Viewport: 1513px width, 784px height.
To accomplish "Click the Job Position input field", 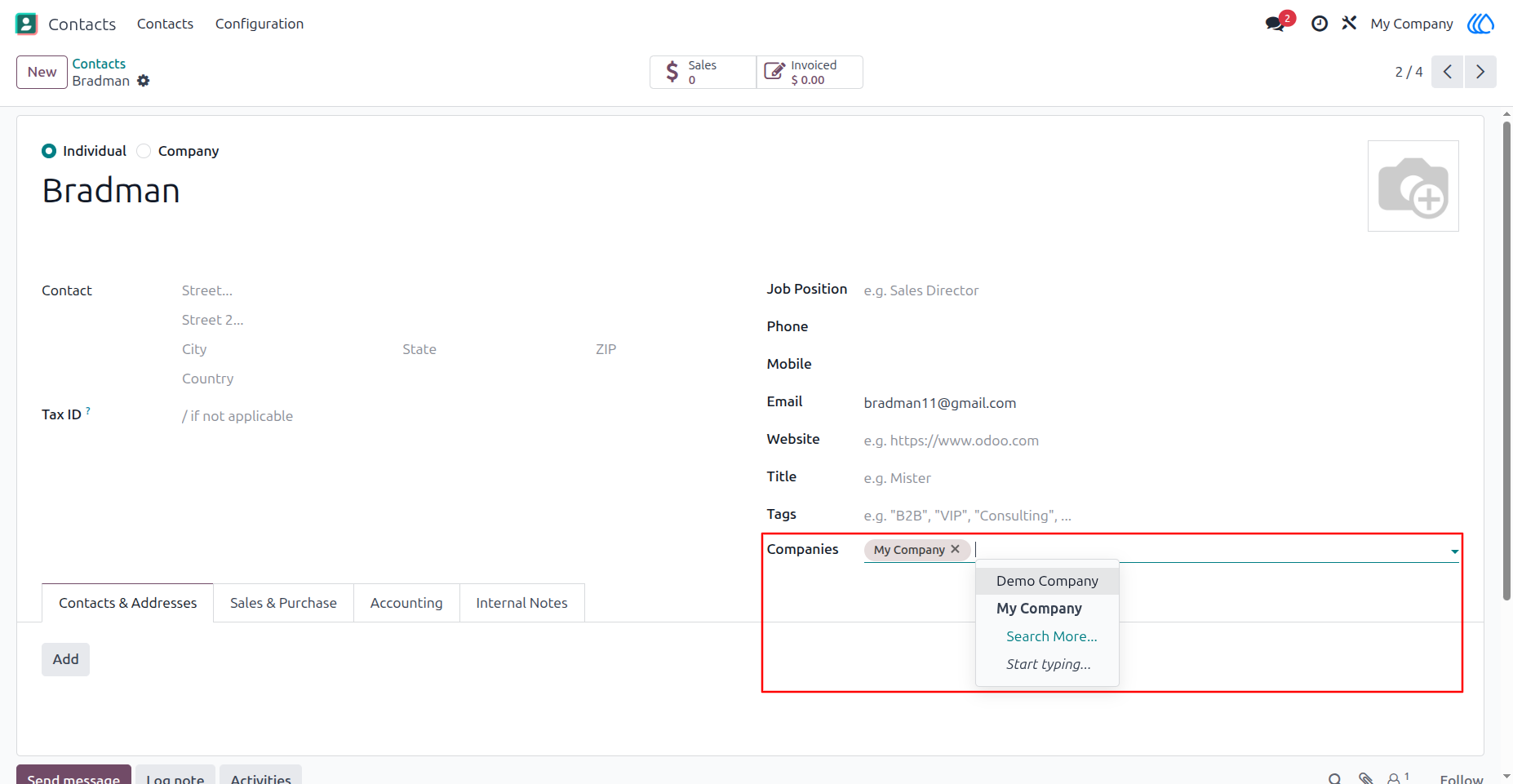I will [1160, 290].
